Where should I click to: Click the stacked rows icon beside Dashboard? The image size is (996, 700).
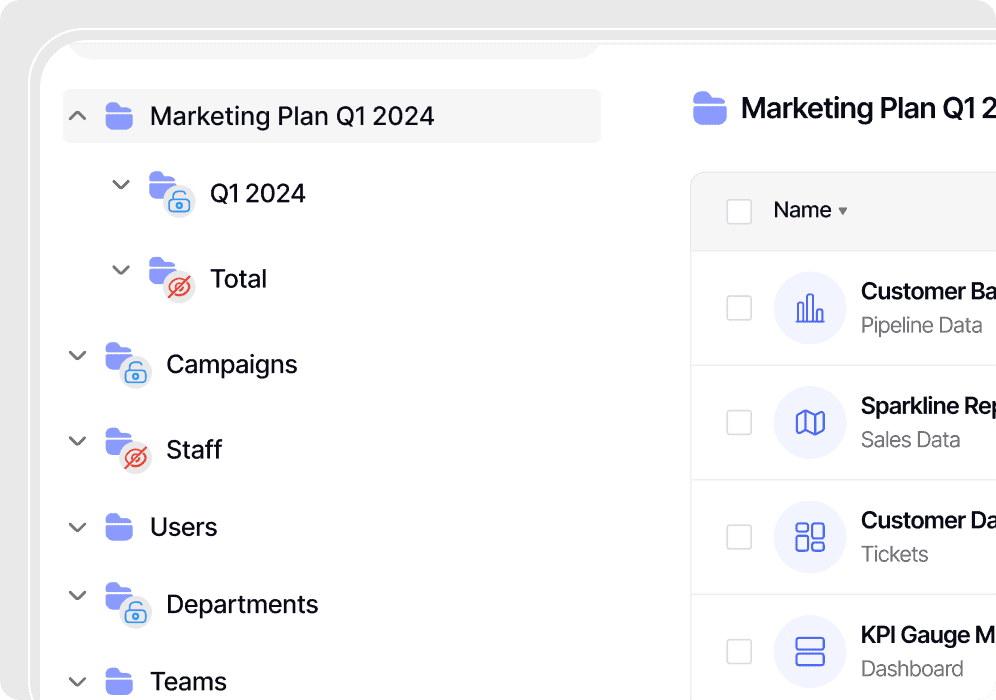[810, 652]
